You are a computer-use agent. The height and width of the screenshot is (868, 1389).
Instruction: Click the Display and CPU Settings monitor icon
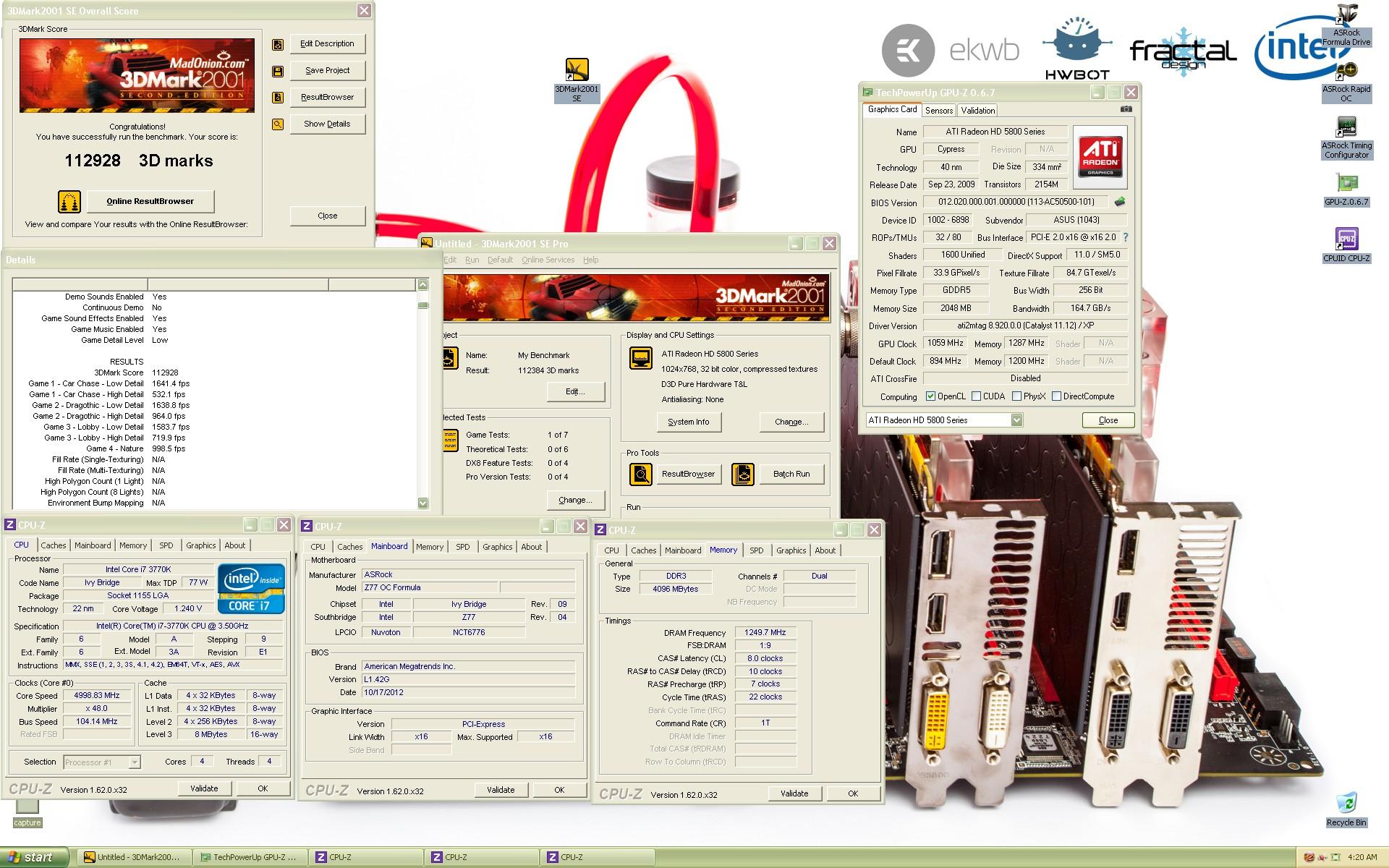click(x=641, y=359)
